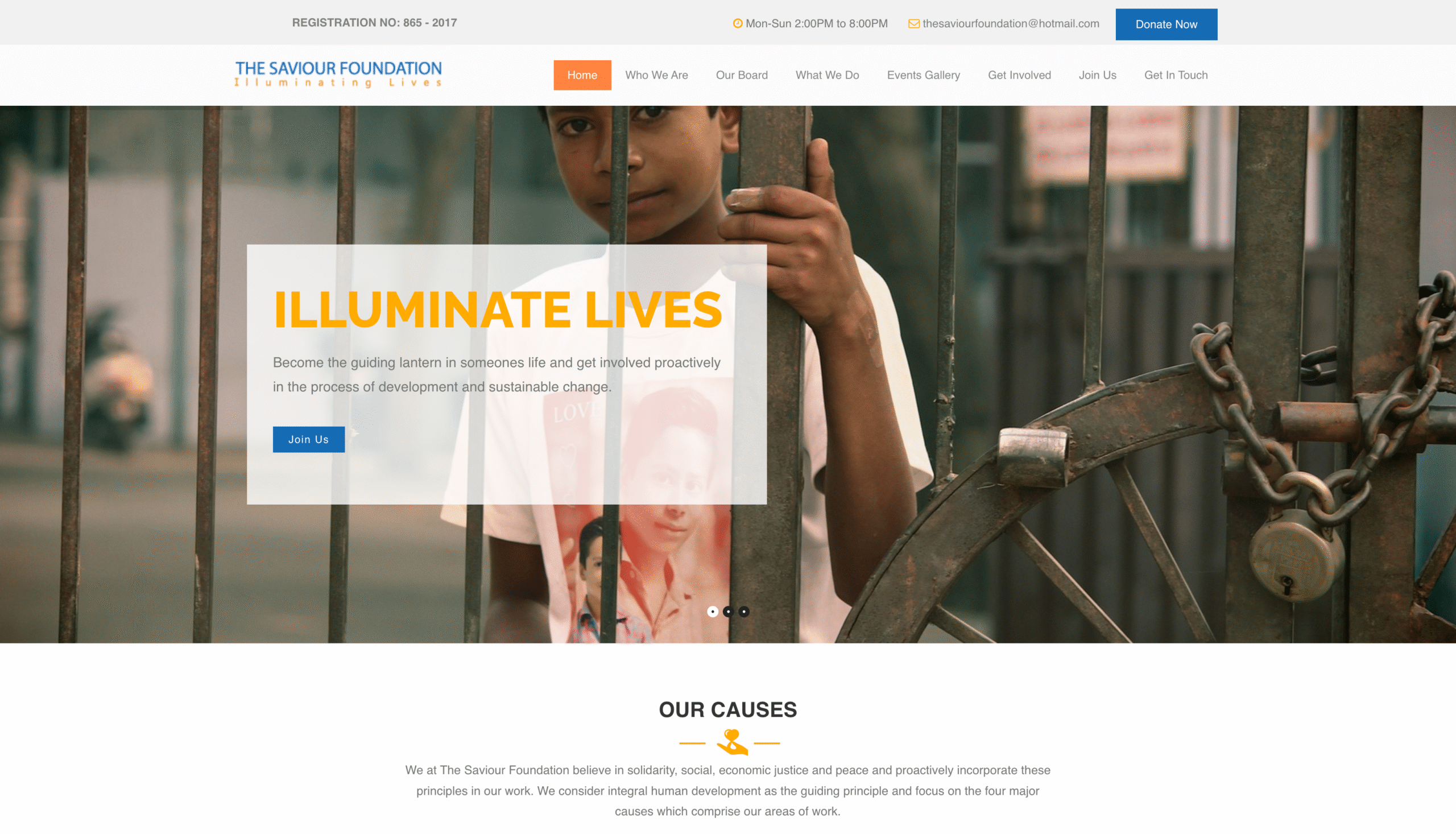This screenshot has height=834, width=1456.
Task: Select the first slider dot
Action: coord(712,612)
